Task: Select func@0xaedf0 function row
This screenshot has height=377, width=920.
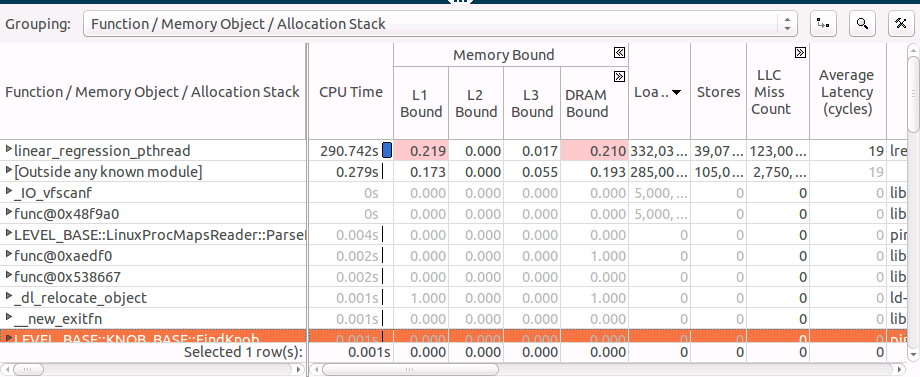Action: [63, 256]
